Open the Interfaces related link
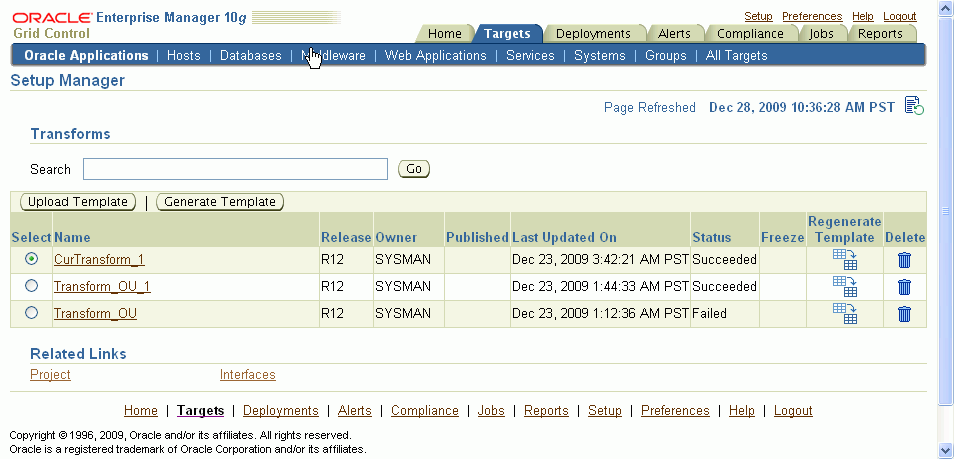This screenshot has height=459, width=954. click(248, 374)
